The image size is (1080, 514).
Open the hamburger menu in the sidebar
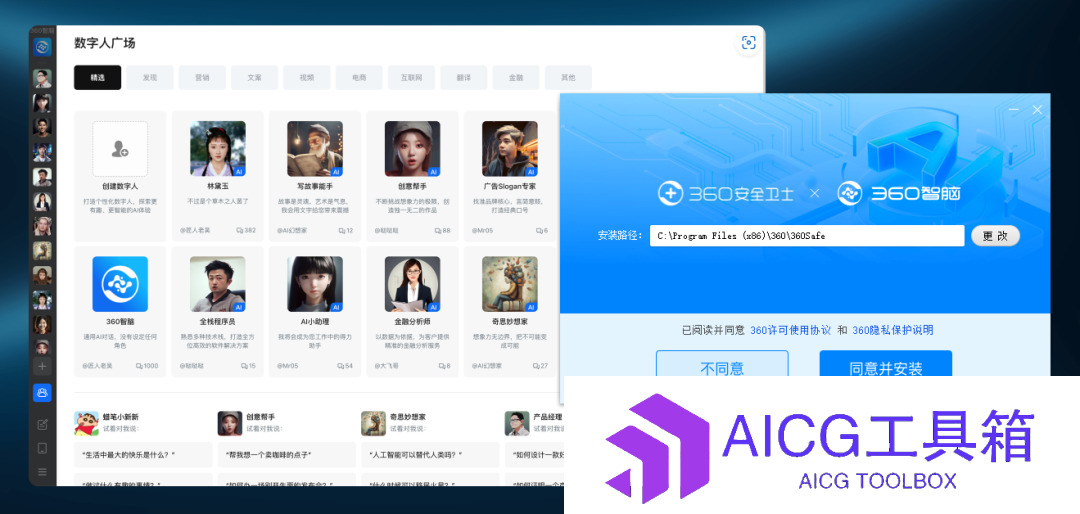pos(42,472)
